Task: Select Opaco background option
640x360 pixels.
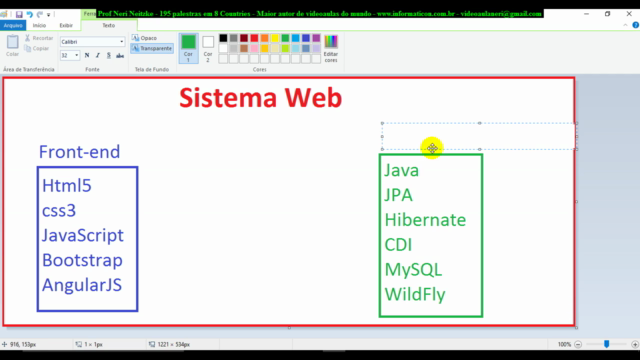Action: 144,38
